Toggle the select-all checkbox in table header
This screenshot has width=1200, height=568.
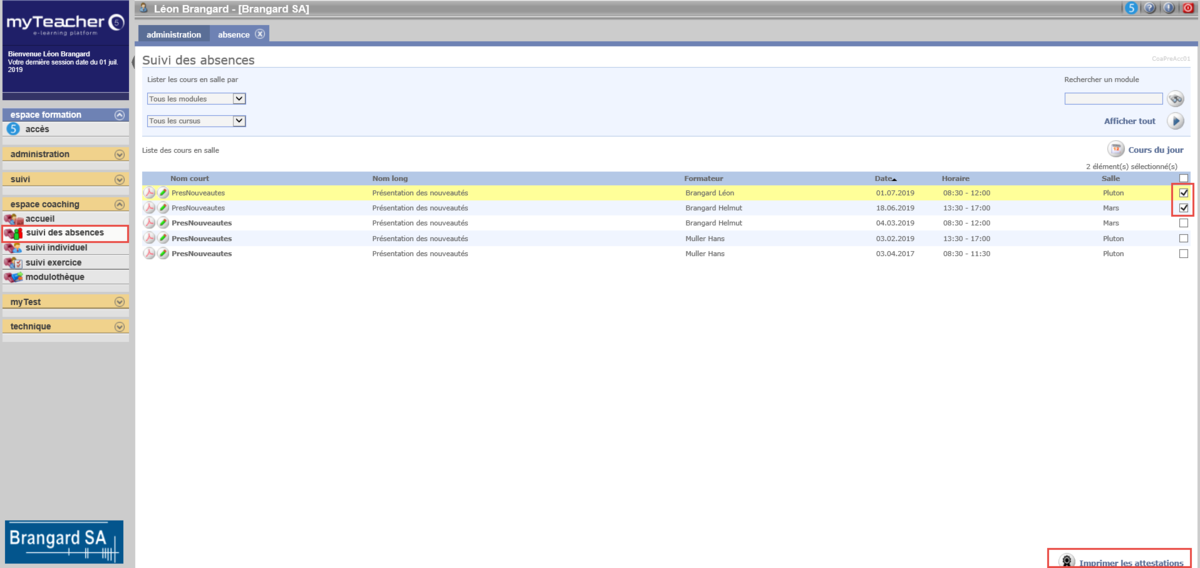[x=1184, y=178]
